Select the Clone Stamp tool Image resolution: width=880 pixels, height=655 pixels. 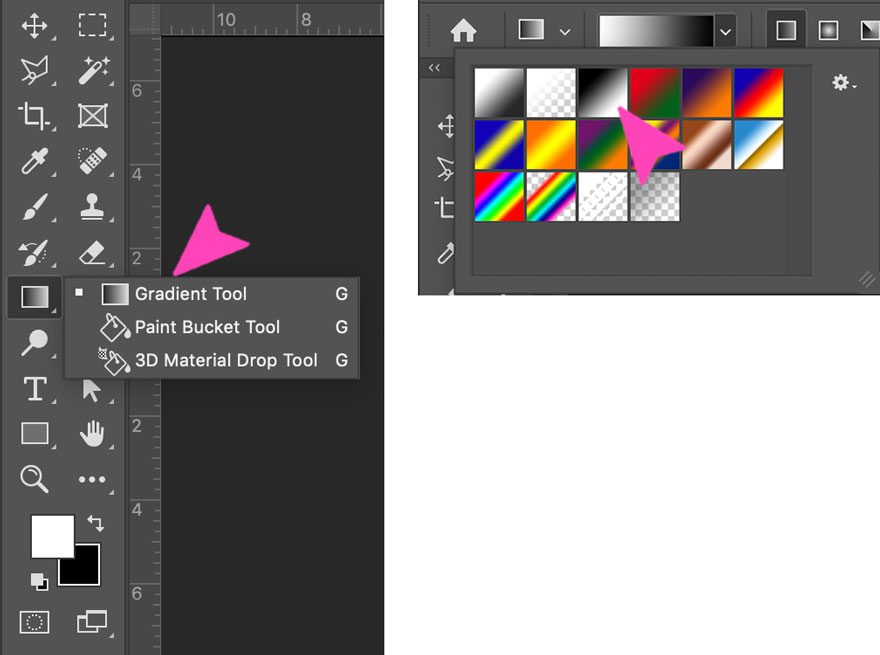93,207
